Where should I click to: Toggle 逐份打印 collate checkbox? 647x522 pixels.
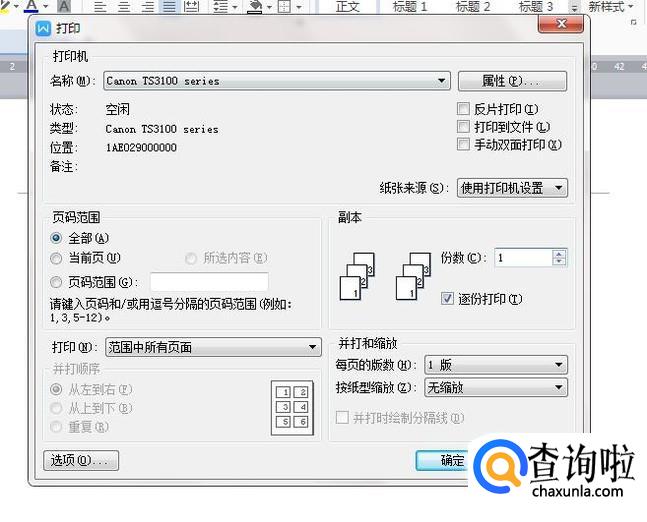(447, 298)
